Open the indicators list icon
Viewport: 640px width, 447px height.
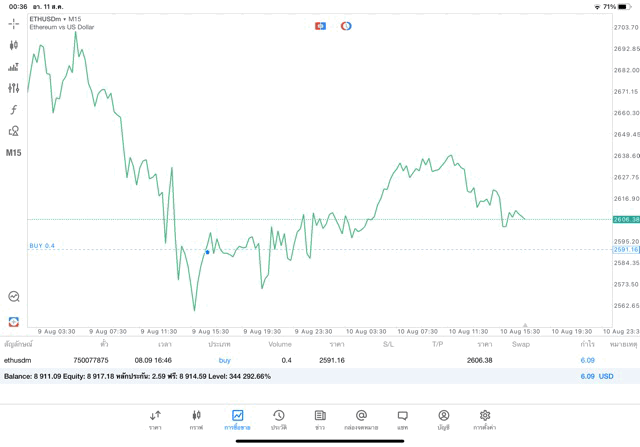(x=13, y=67)
